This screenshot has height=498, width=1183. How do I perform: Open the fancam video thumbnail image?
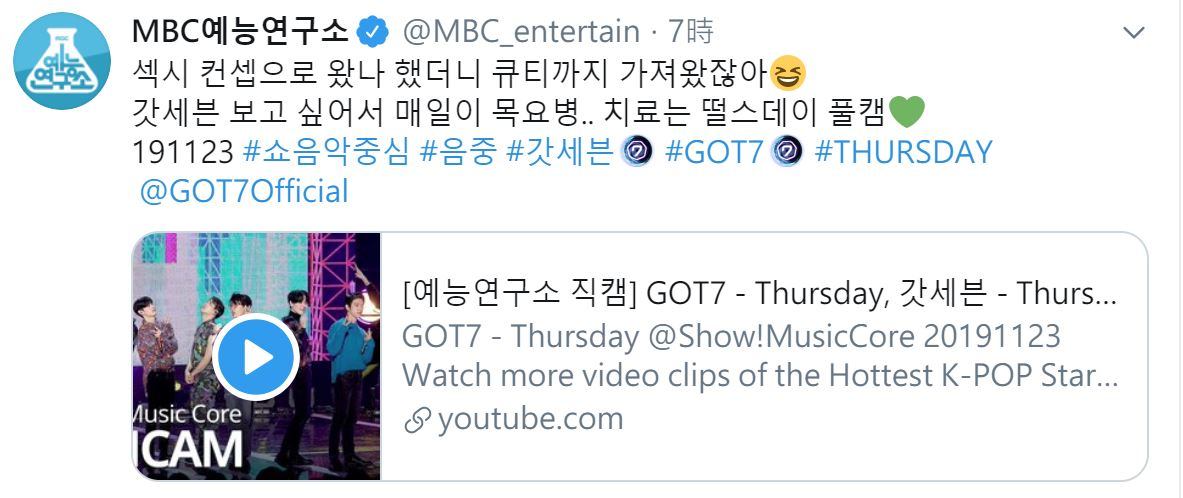click(257, 356)
